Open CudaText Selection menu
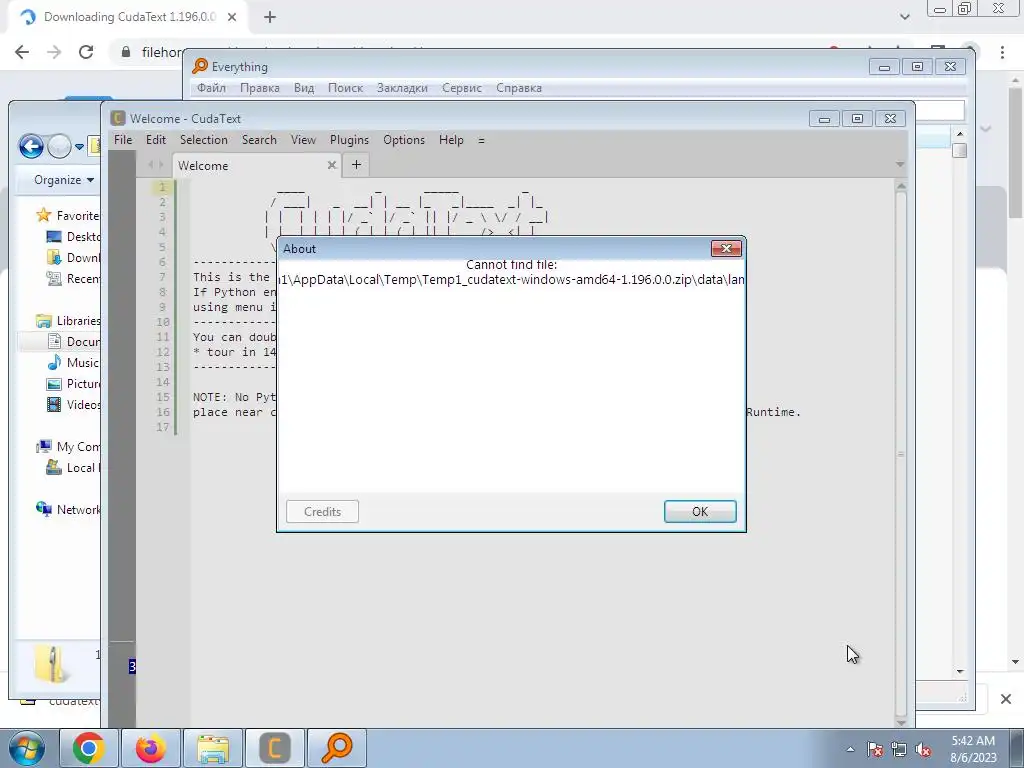The height and width of the screenshot is (768, 1024). coord(204,140)
